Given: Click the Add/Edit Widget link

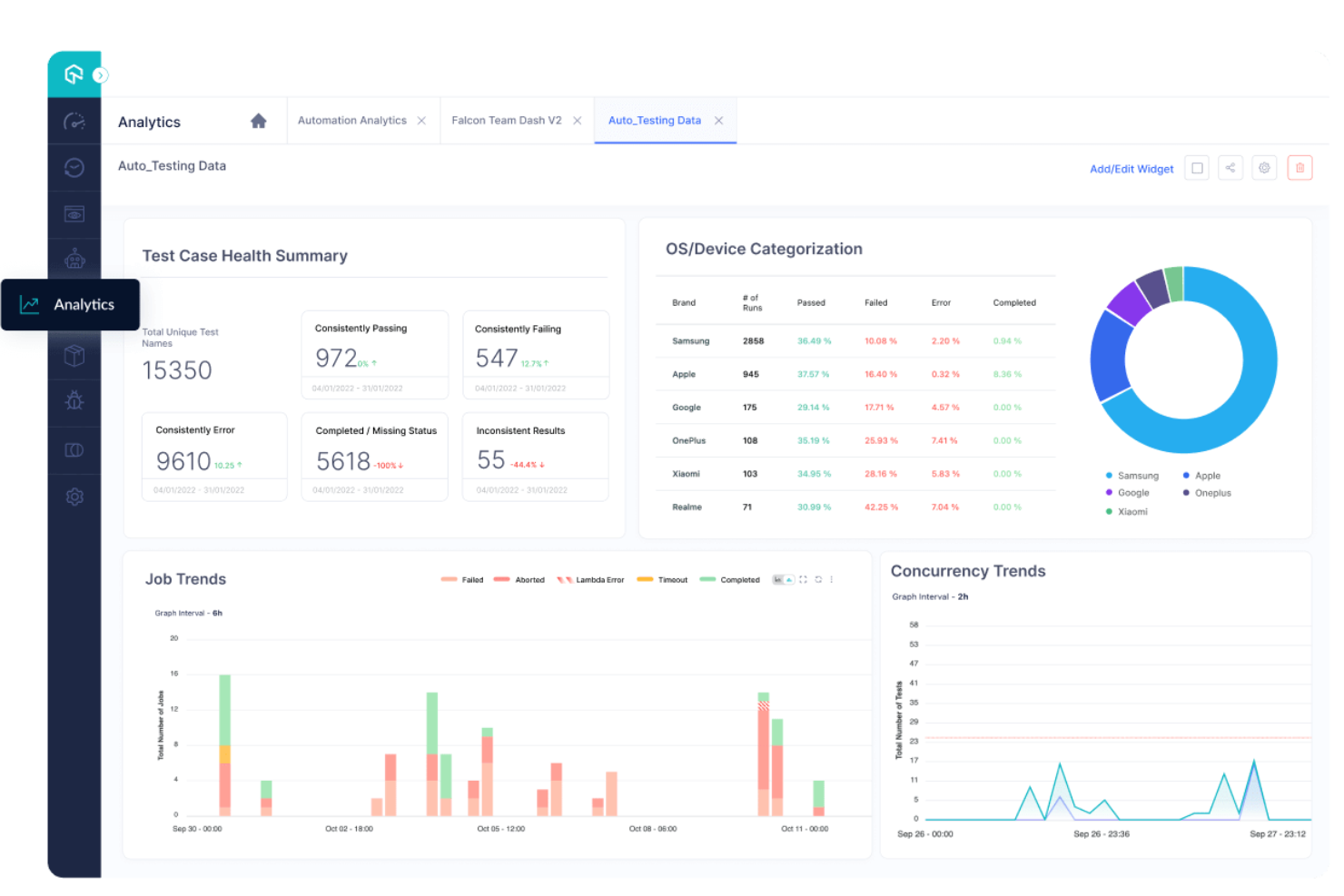Looking at the screenshot, I should 1132,169.
